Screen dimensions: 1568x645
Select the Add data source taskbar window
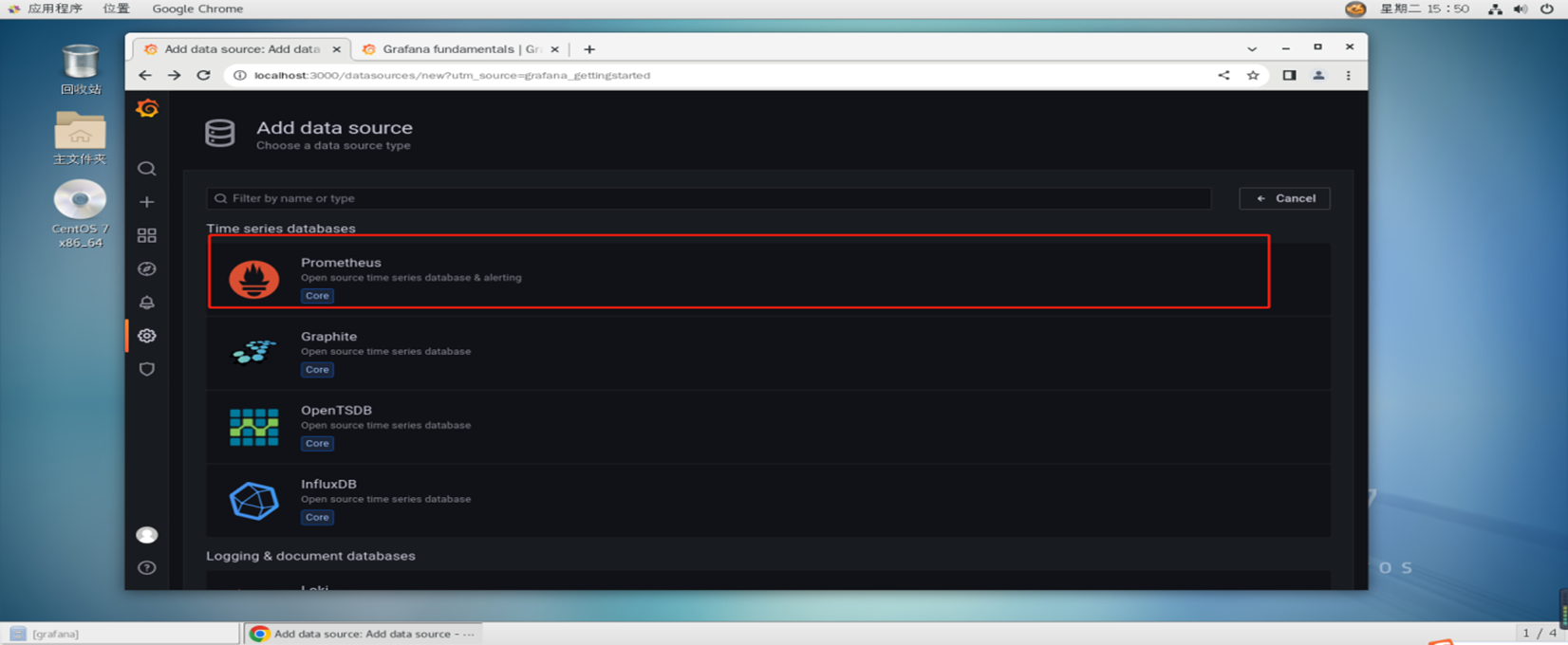tap(364, 634)
